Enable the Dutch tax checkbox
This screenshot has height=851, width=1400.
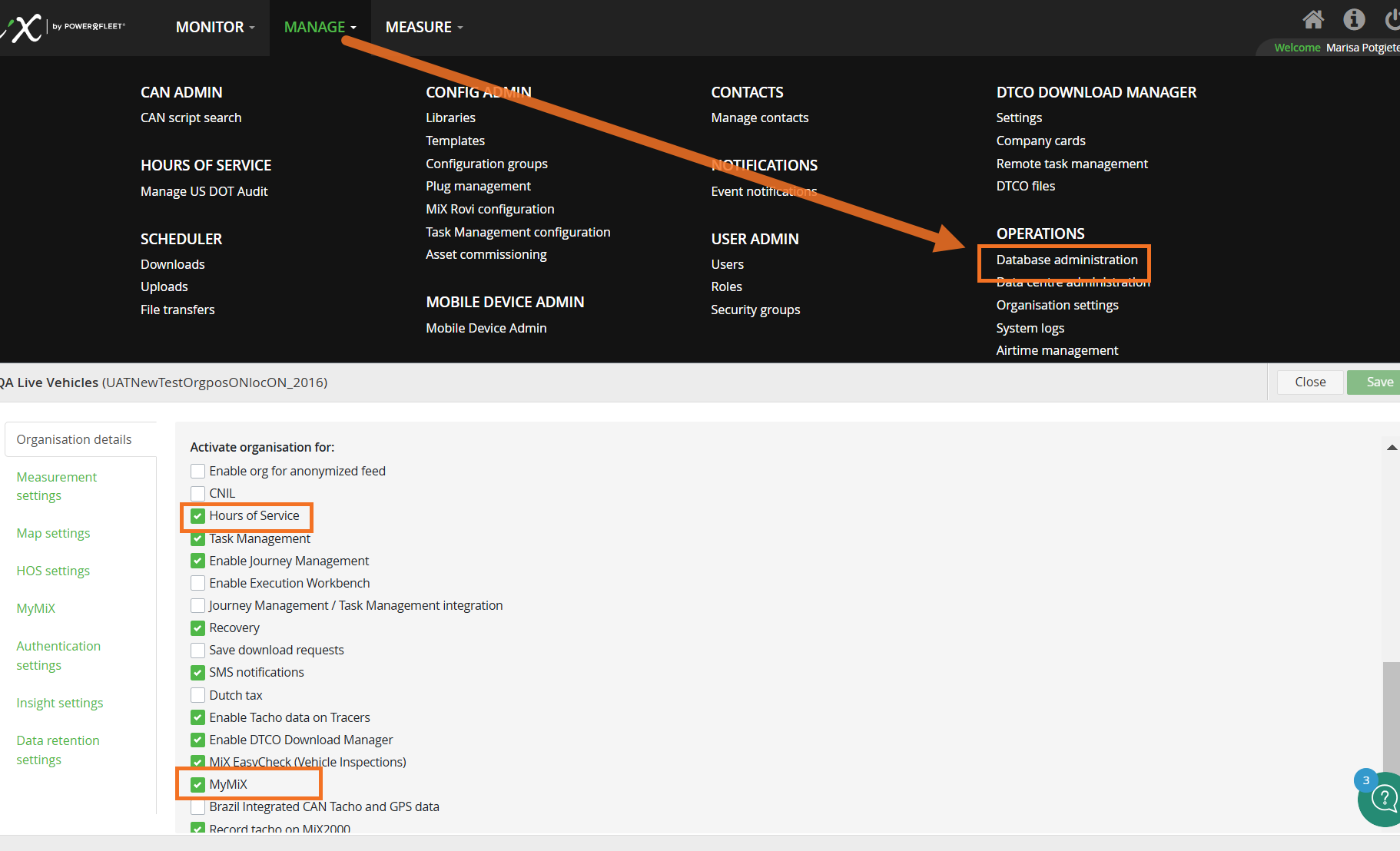coord(197,695)
